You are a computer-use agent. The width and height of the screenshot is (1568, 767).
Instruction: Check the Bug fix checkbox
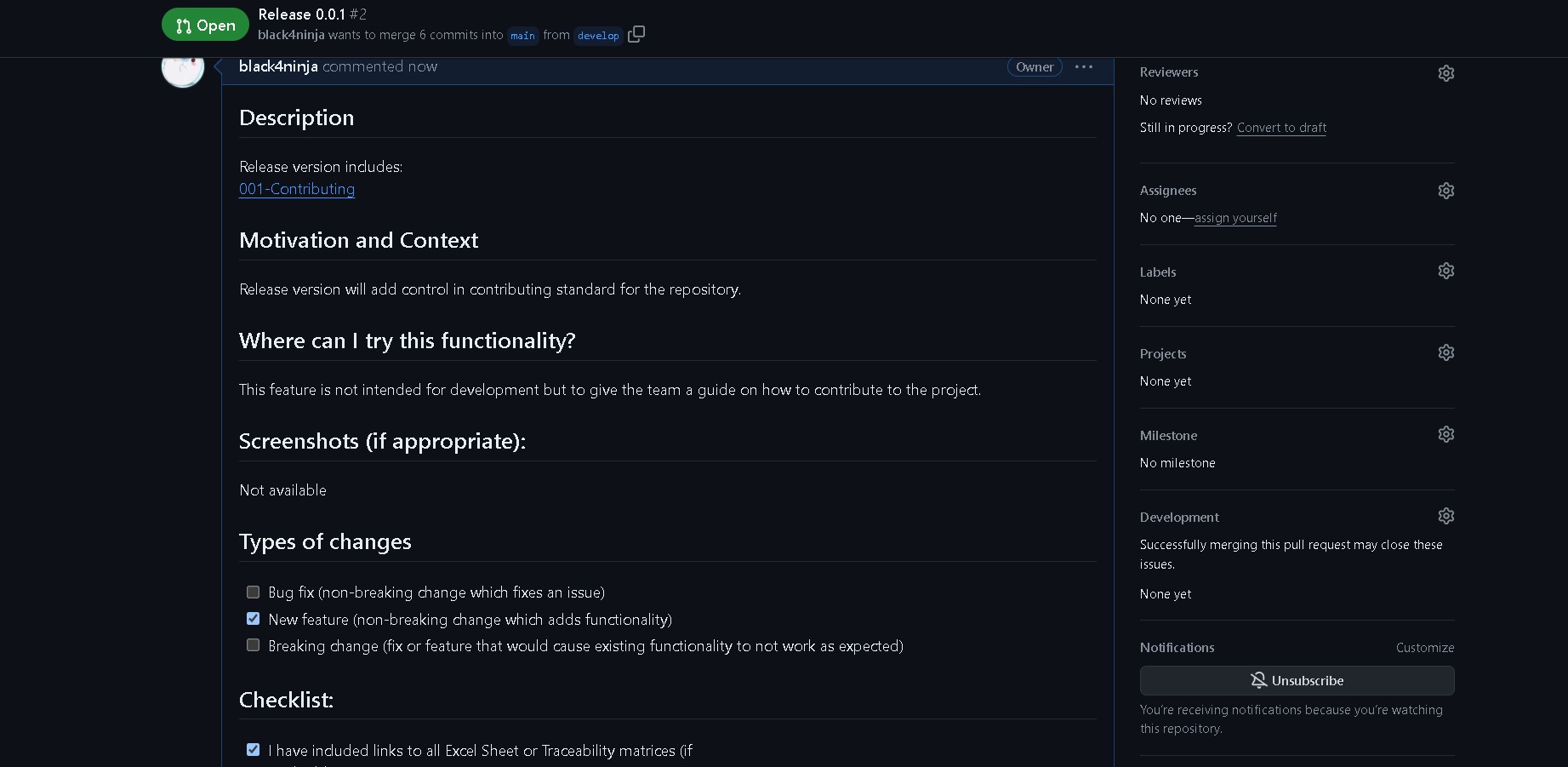point(253,592)
